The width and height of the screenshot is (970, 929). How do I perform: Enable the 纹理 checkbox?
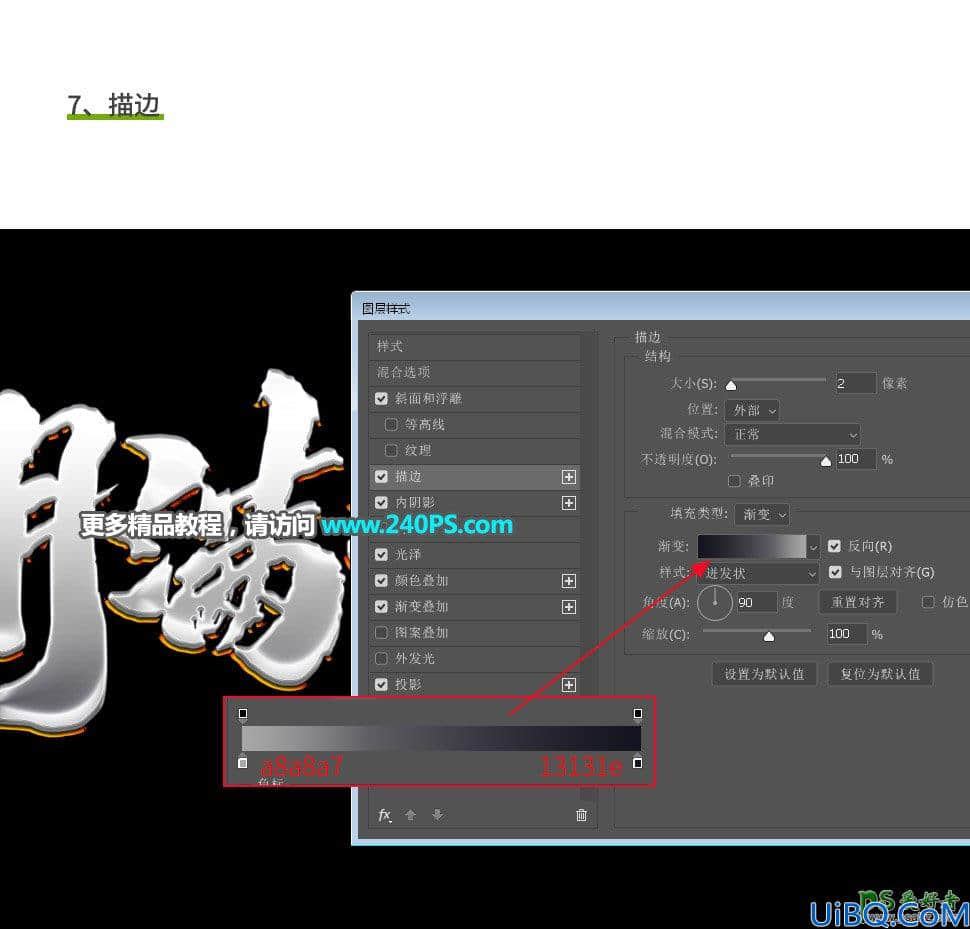pos(391,450)
